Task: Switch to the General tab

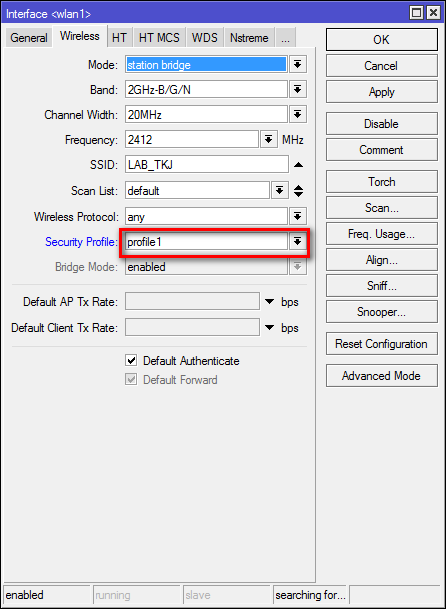Action: click(x=29, y=38)
